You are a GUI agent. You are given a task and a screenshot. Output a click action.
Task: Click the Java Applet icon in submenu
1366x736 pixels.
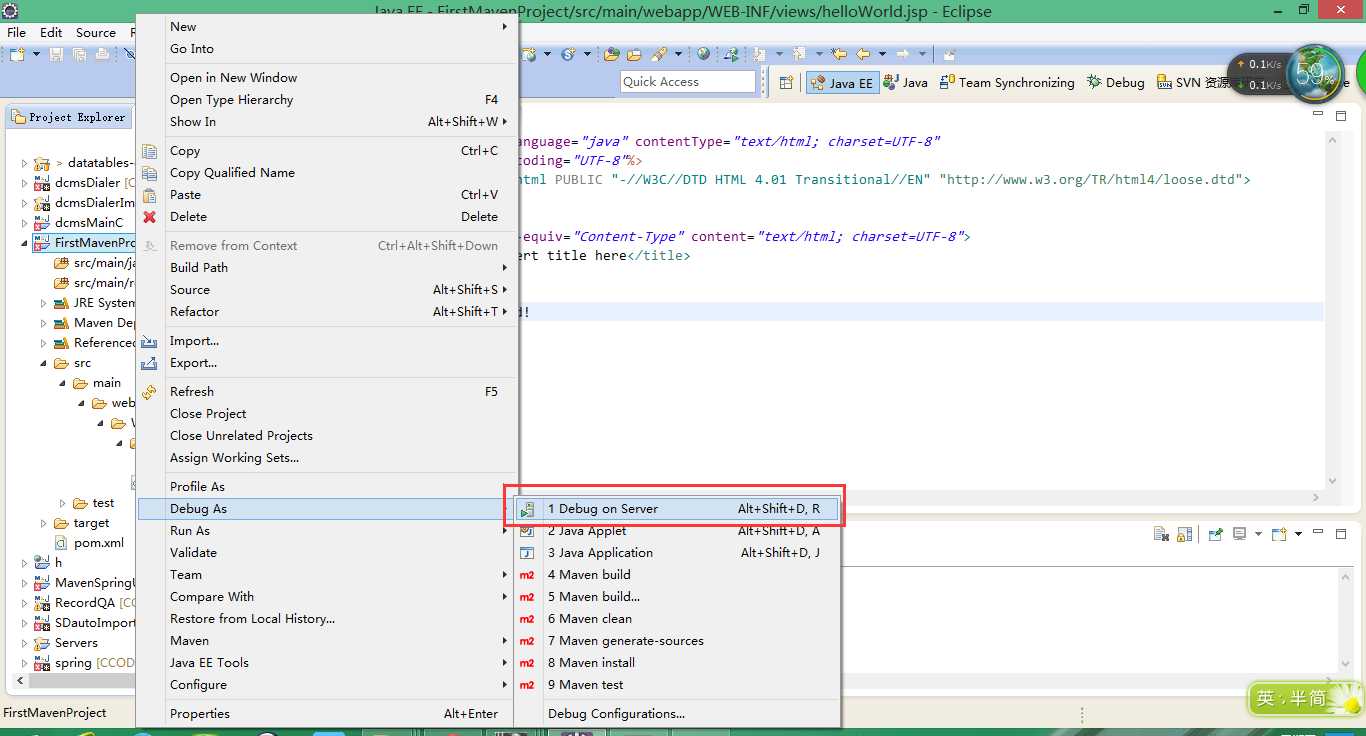527,531
